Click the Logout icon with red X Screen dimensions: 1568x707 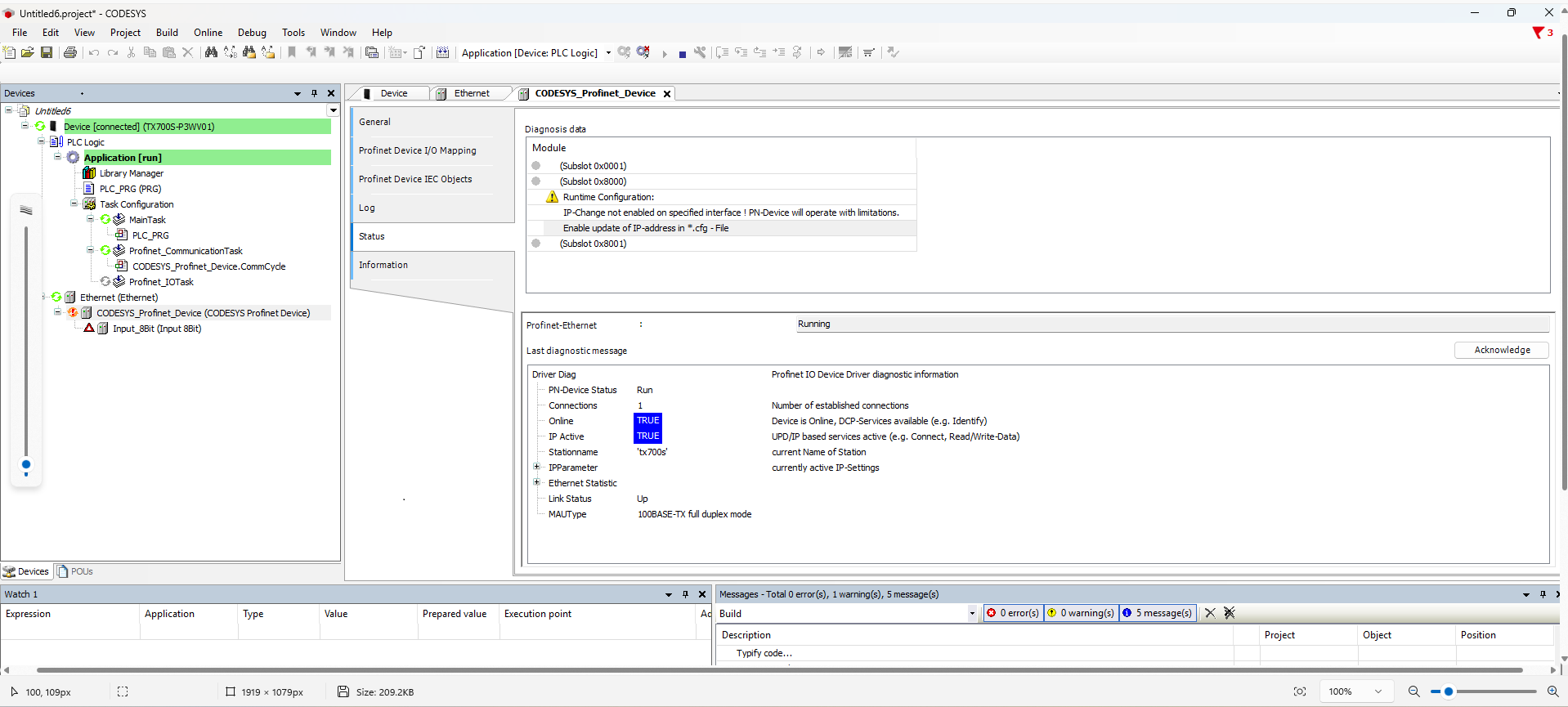click(643, 52)
